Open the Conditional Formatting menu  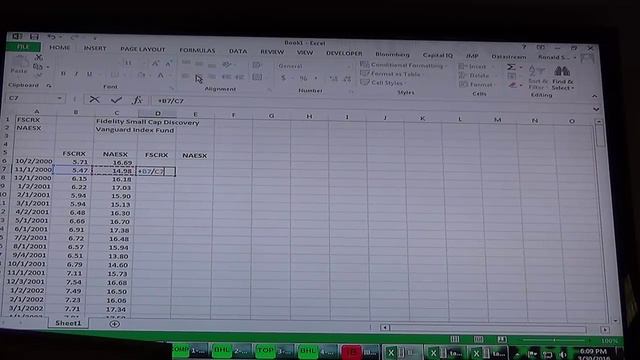[x=403, y=65]
